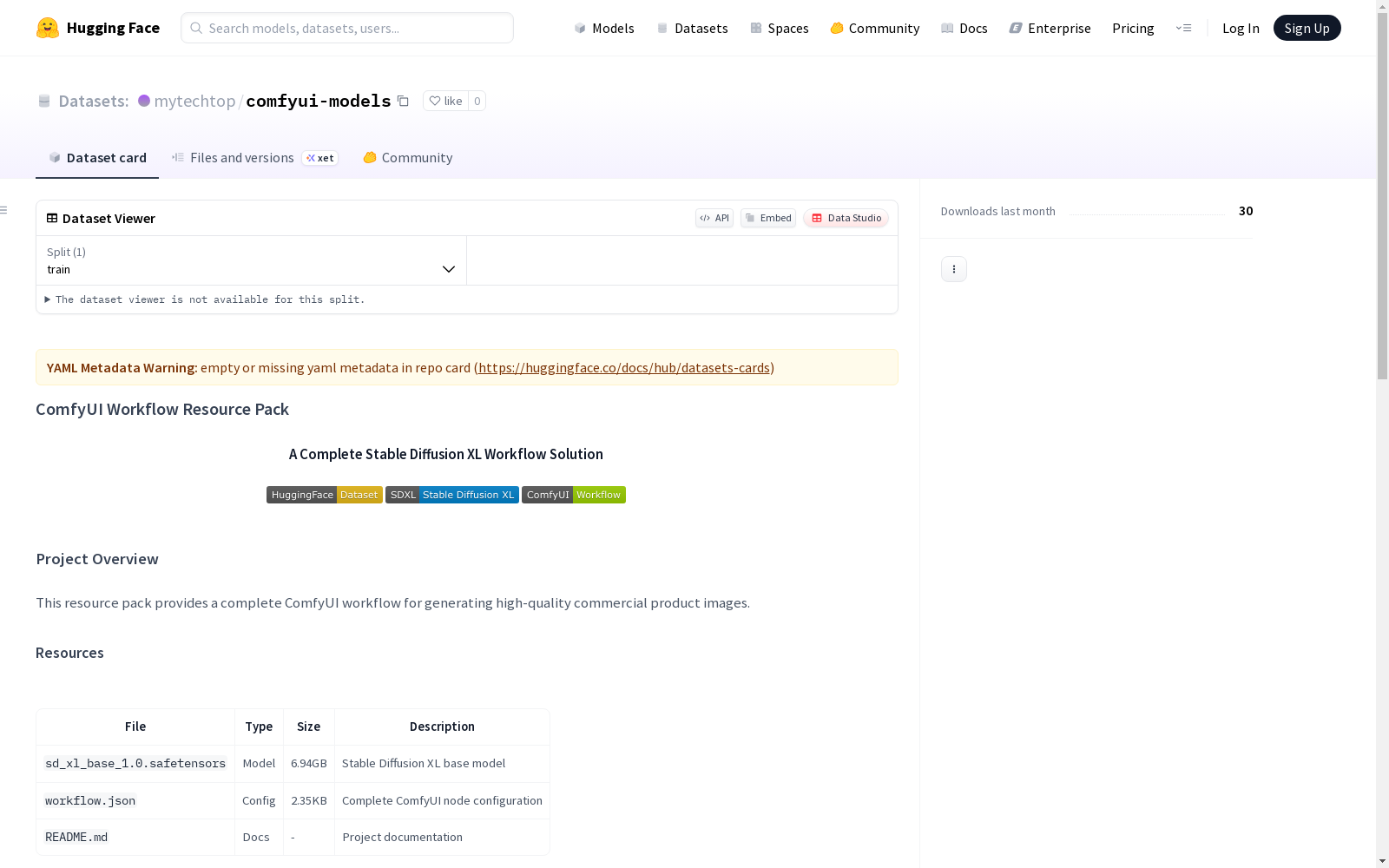Click the ComfyUI Workflow Resource Pack heading

(x=162, y=409)
